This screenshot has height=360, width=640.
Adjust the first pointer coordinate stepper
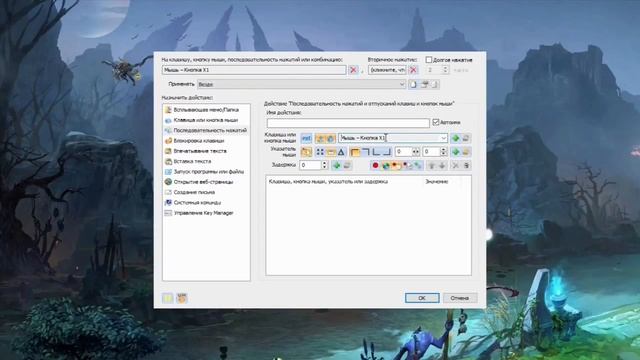416,152
